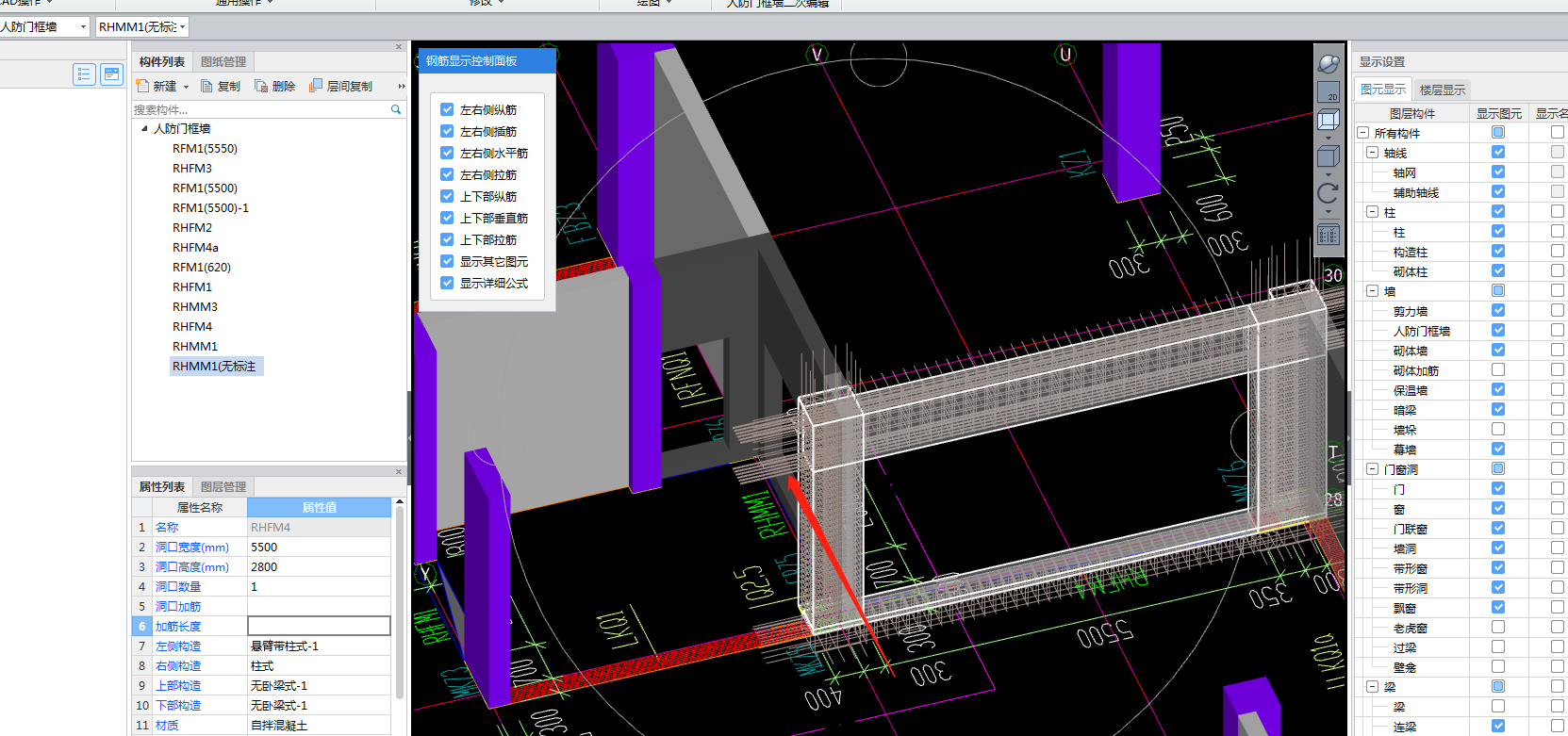This screenshot has height=736, width=1568.
Task: Switch to the 图元显示 tab
Action: (x=1383, y=90)
